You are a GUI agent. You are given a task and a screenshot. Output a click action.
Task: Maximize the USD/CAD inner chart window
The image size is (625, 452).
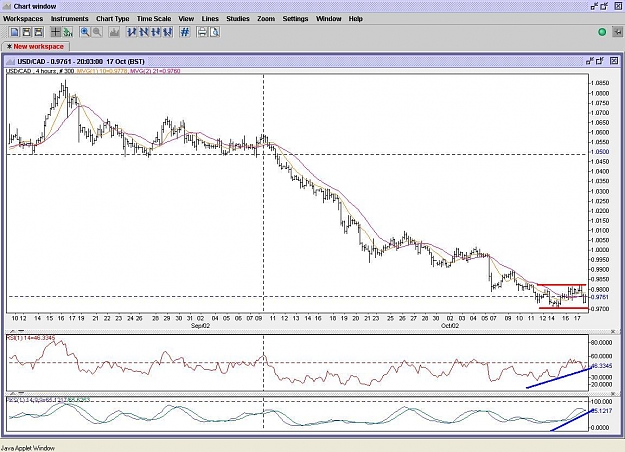[600, 61]
